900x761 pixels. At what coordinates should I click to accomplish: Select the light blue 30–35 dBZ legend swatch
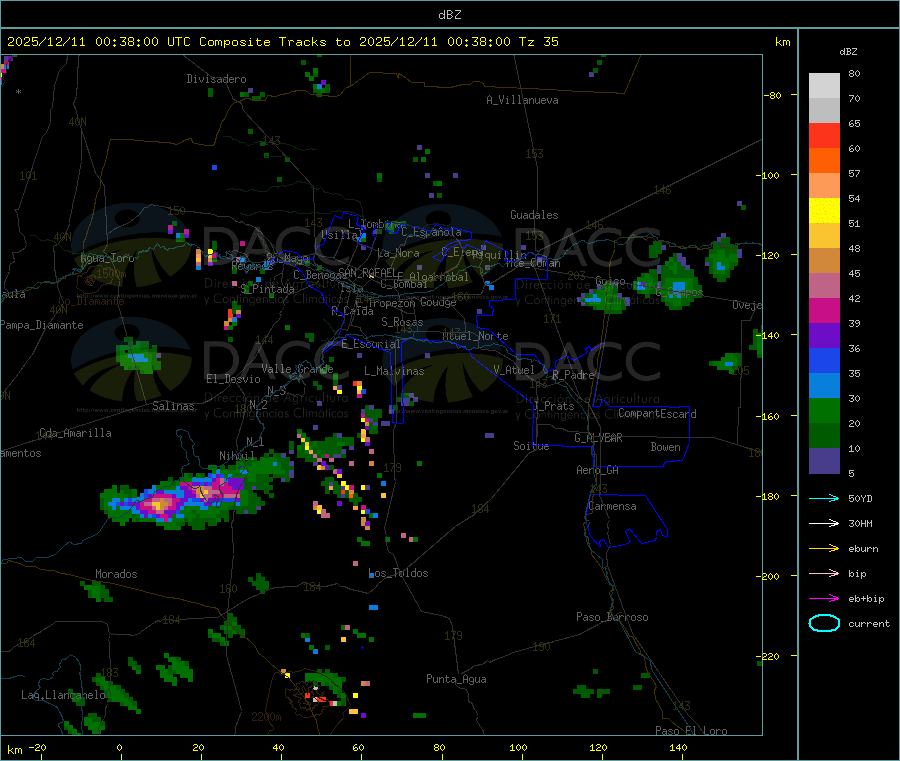click(x=824, y=386)
